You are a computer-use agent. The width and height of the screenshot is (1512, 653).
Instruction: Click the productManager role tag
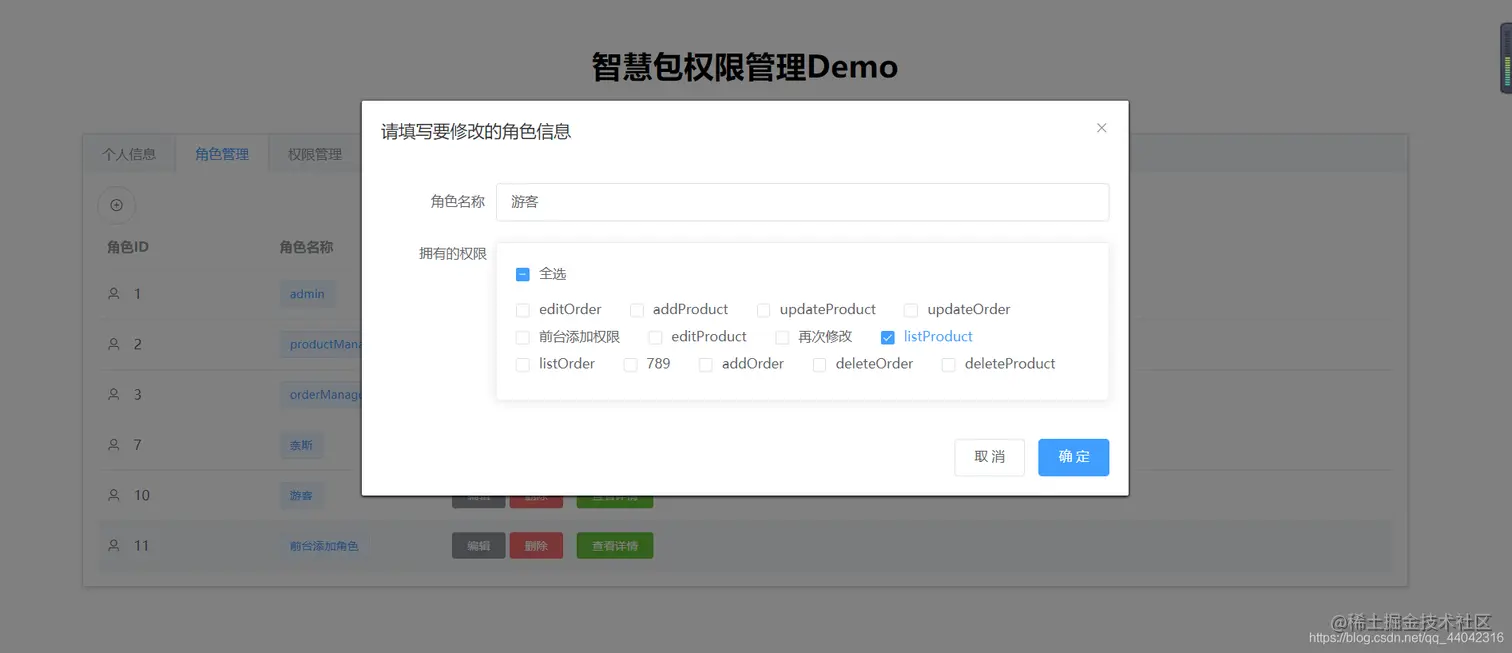coord(321,344)
